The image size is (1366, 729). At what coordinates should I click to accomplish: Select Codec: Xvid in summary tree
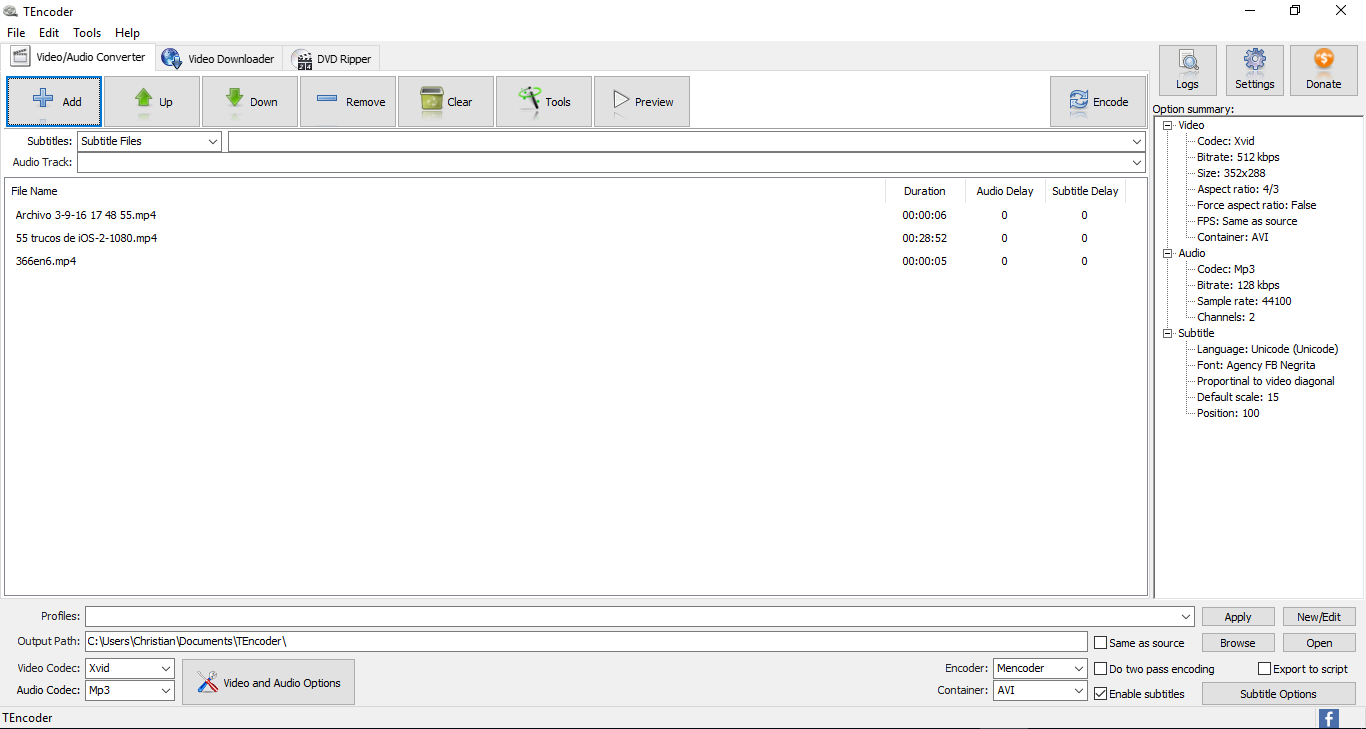1225,141
